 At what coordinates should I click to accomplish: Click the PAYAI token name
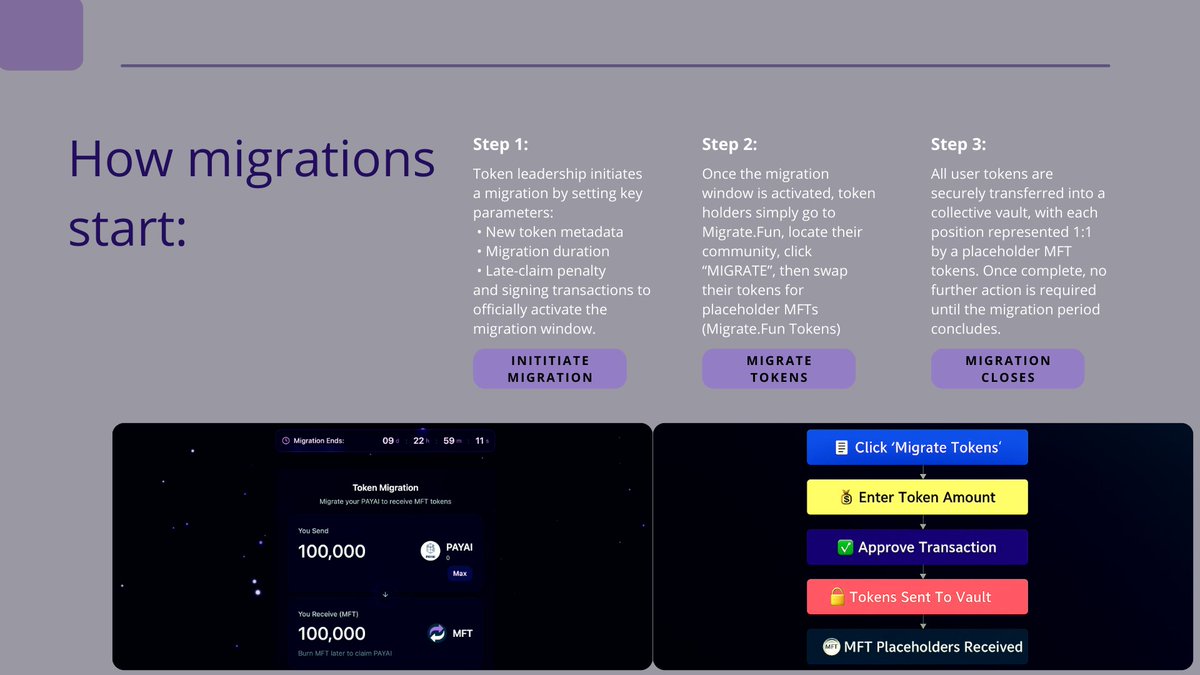click(459, 548)
